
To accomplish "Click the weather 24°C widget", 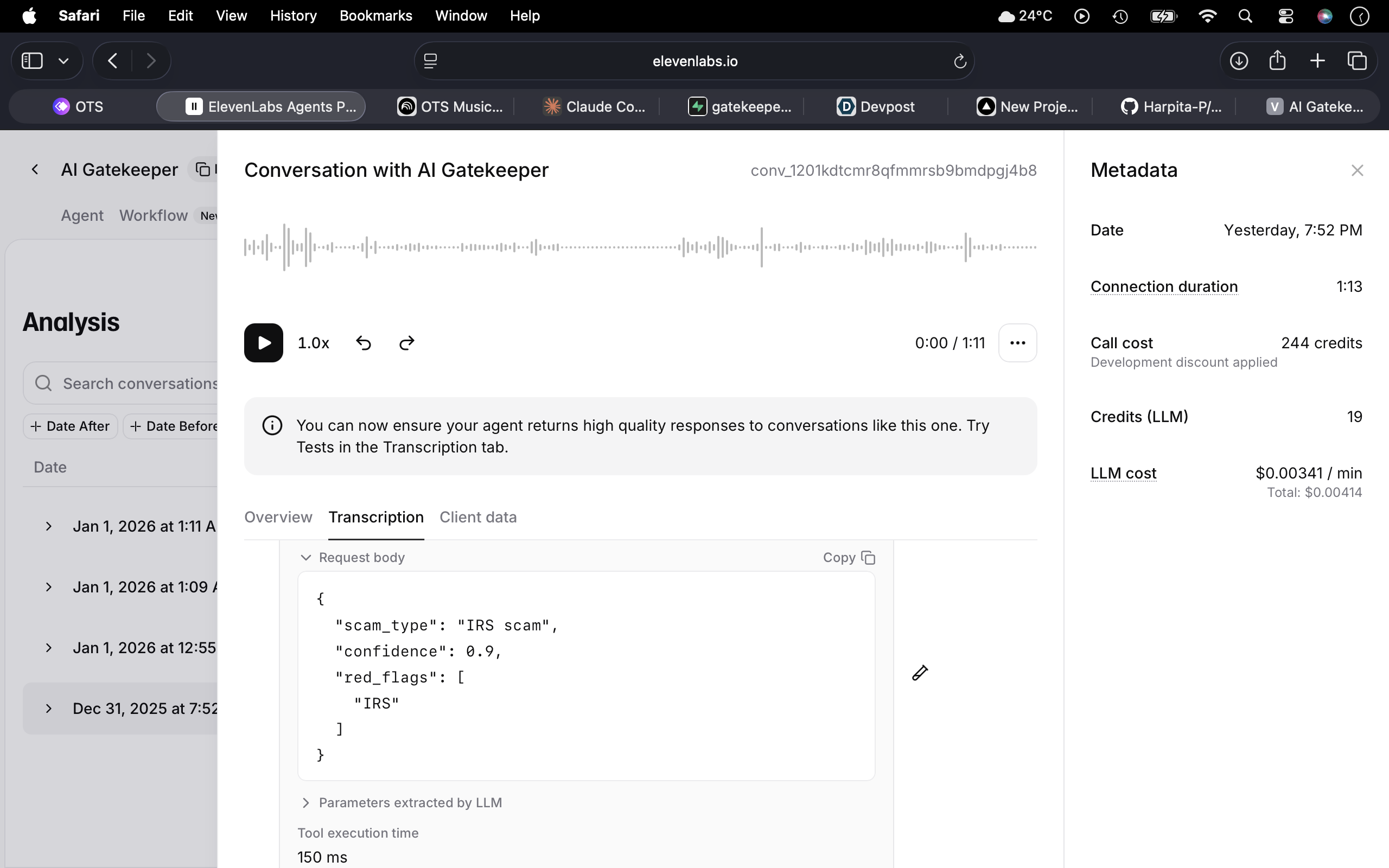I will coord(1025,16).
